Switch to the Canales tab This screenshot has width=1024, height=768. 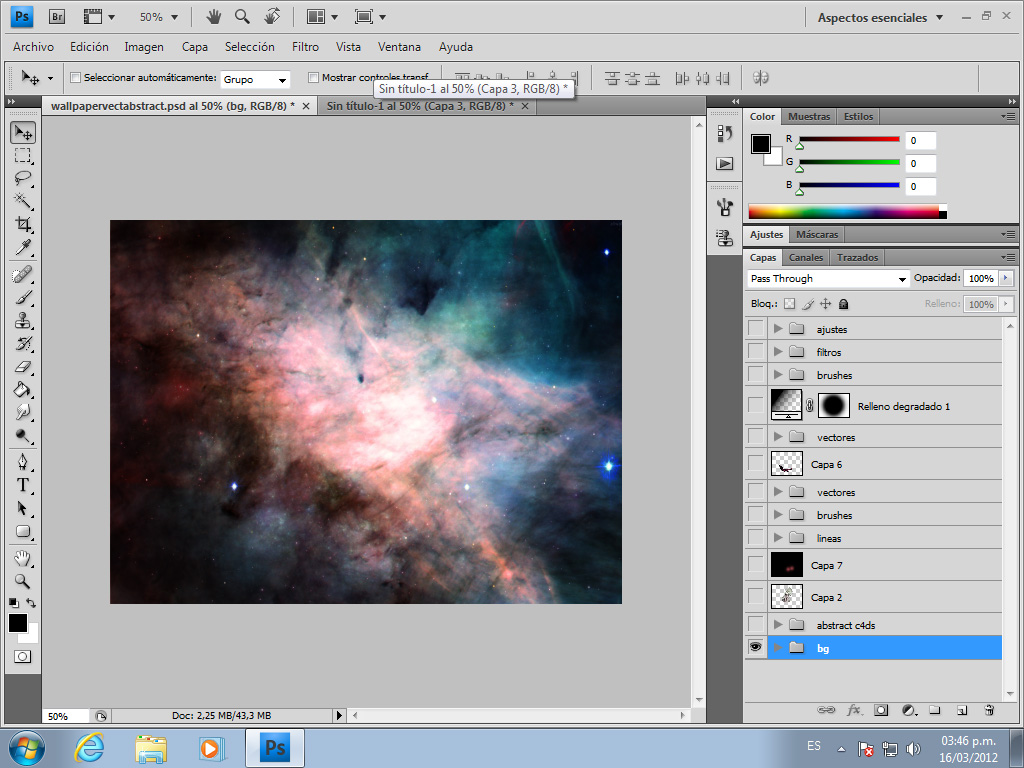[806, 258]
